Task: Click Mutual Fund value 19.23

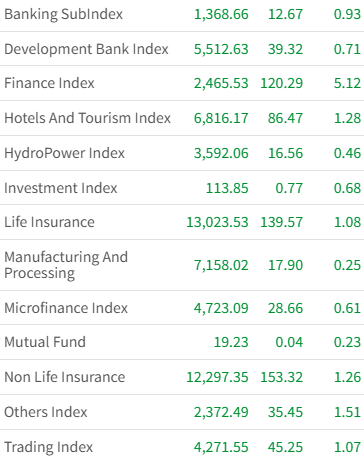Action: click(x=231, y=342)
